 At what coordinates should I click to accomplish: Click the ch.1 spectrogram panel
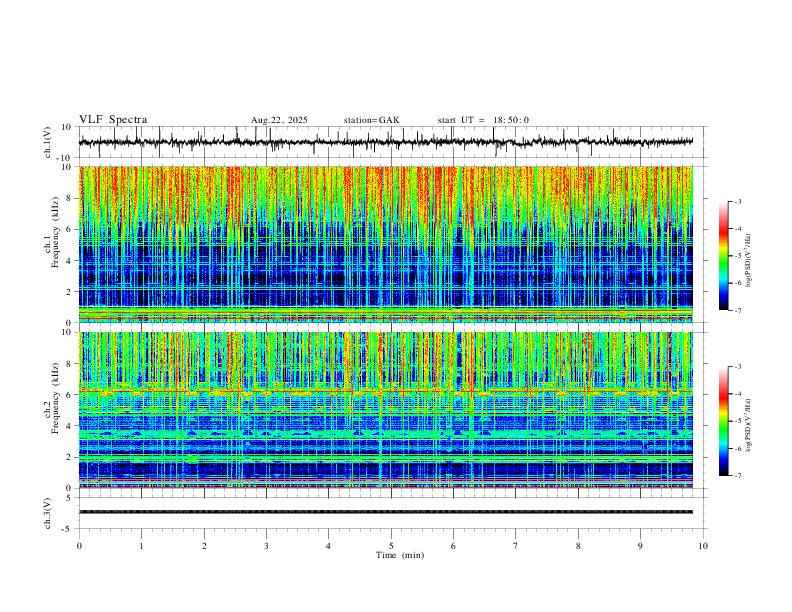pyautogui.click(x=386, y=244)
